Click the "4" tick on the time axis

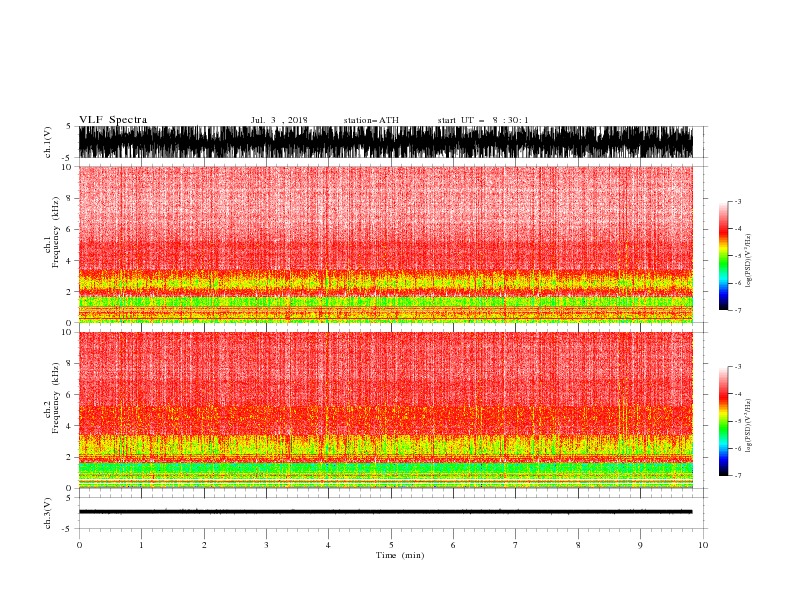[328, 545]
